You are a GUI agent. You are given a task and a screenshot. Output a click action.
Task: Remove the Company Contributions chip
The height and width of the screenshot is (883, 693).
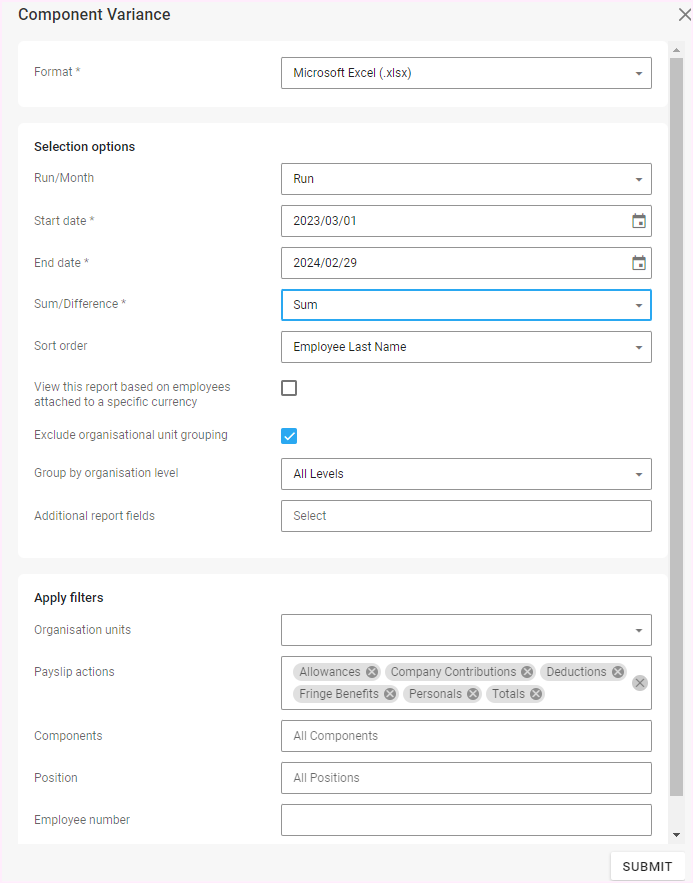pos(527,672)
